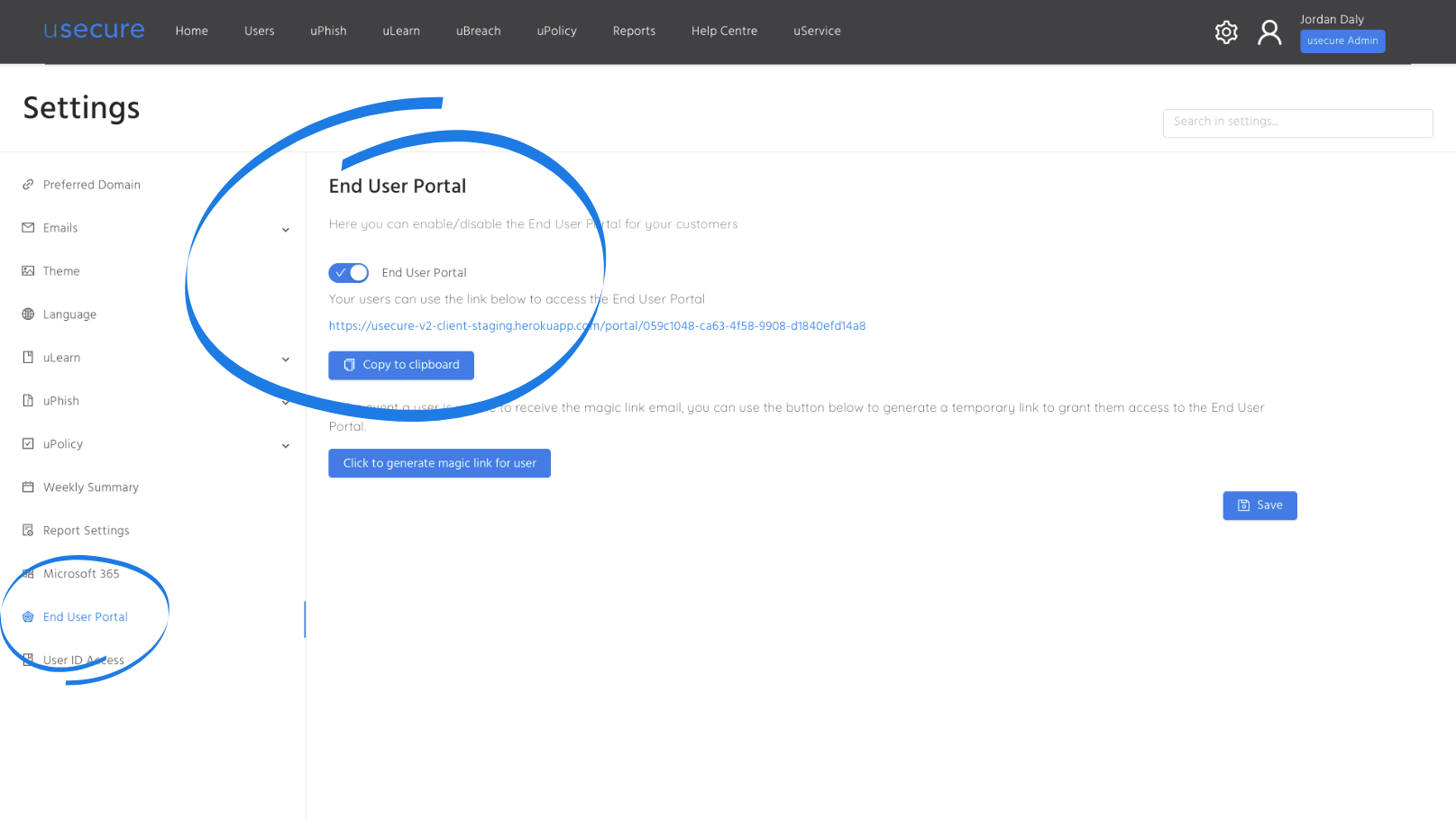Click the Weekly Summary calendar icon

coord(28,487)
